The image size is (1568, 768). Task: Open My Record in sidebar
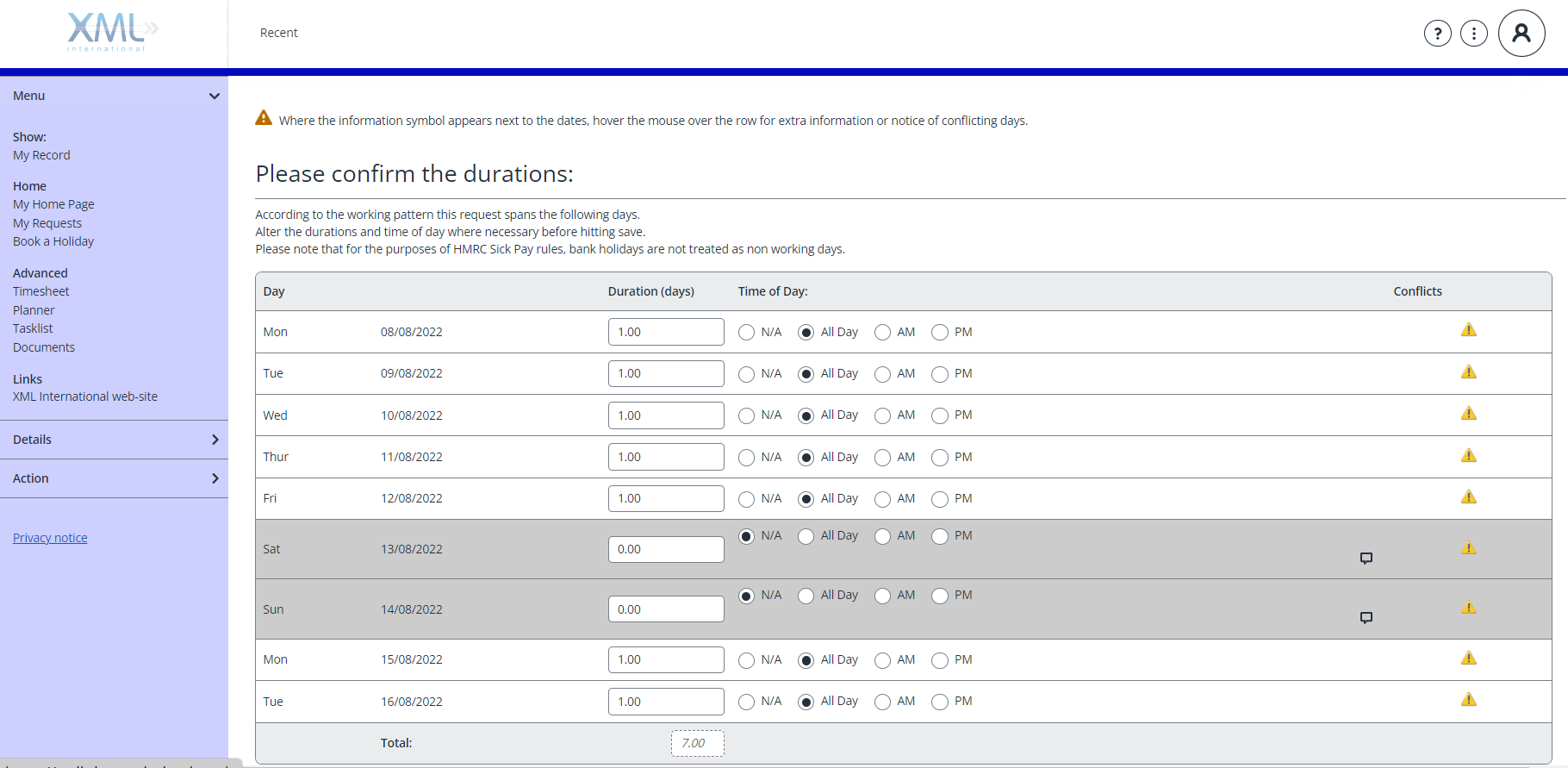(41, 155)
